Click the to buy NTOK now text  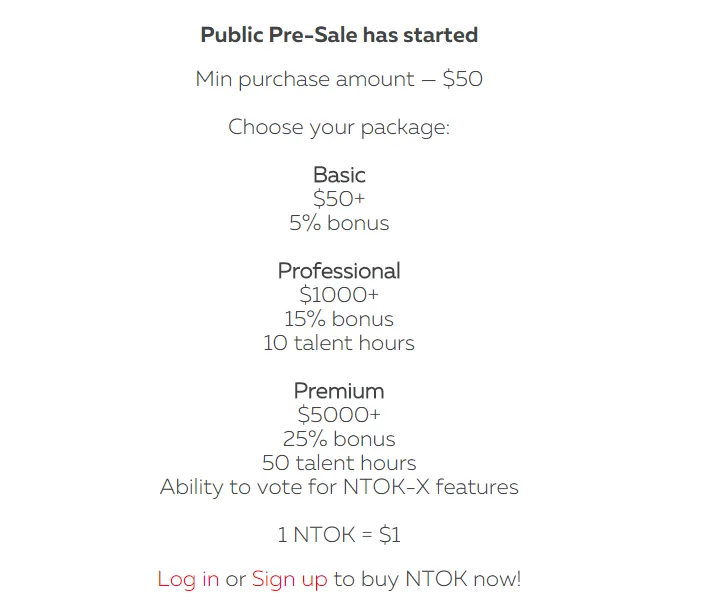click(427, 579)
